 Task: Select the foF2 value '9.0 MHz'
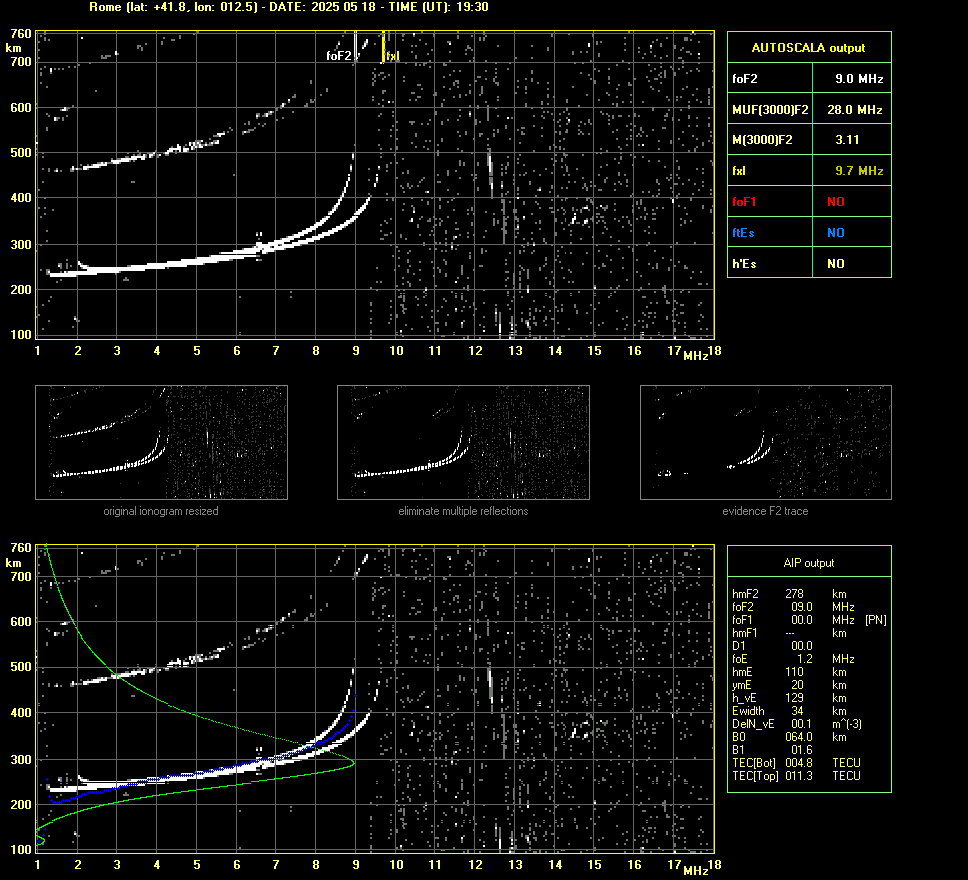[x=859, y=78]
